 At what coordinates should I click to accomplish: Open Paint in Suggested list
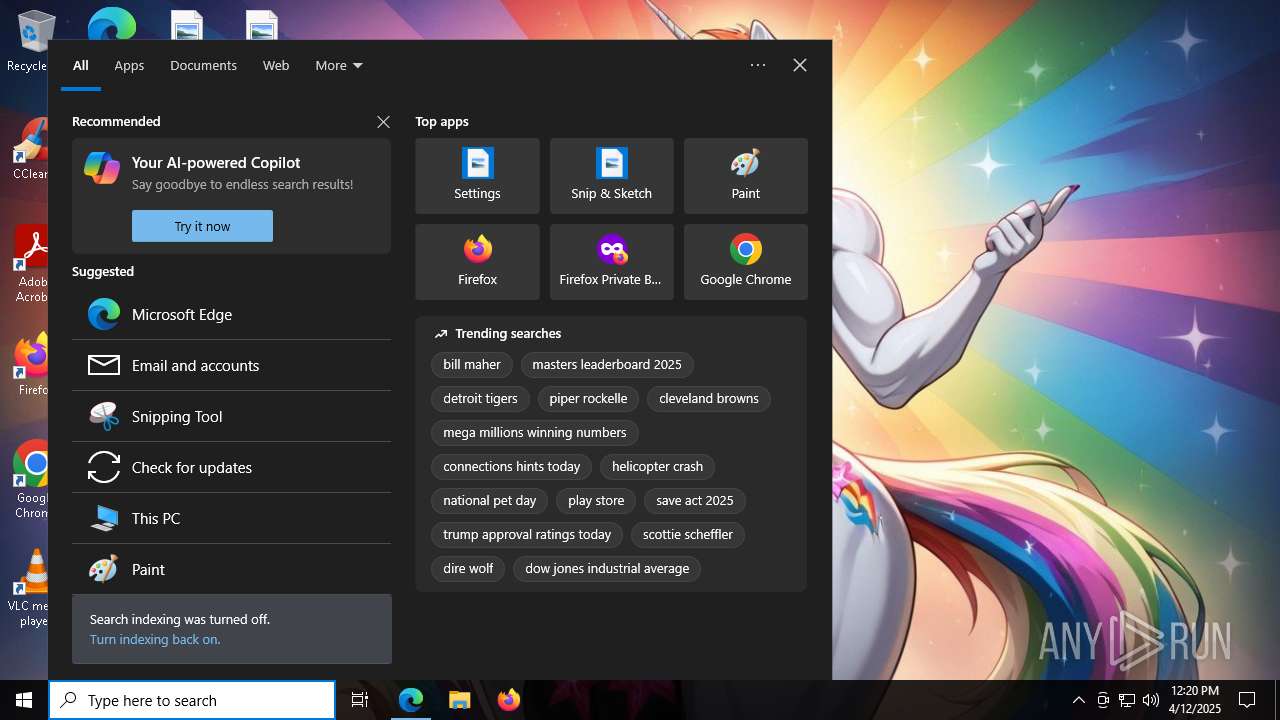click(x=231, y=569)
